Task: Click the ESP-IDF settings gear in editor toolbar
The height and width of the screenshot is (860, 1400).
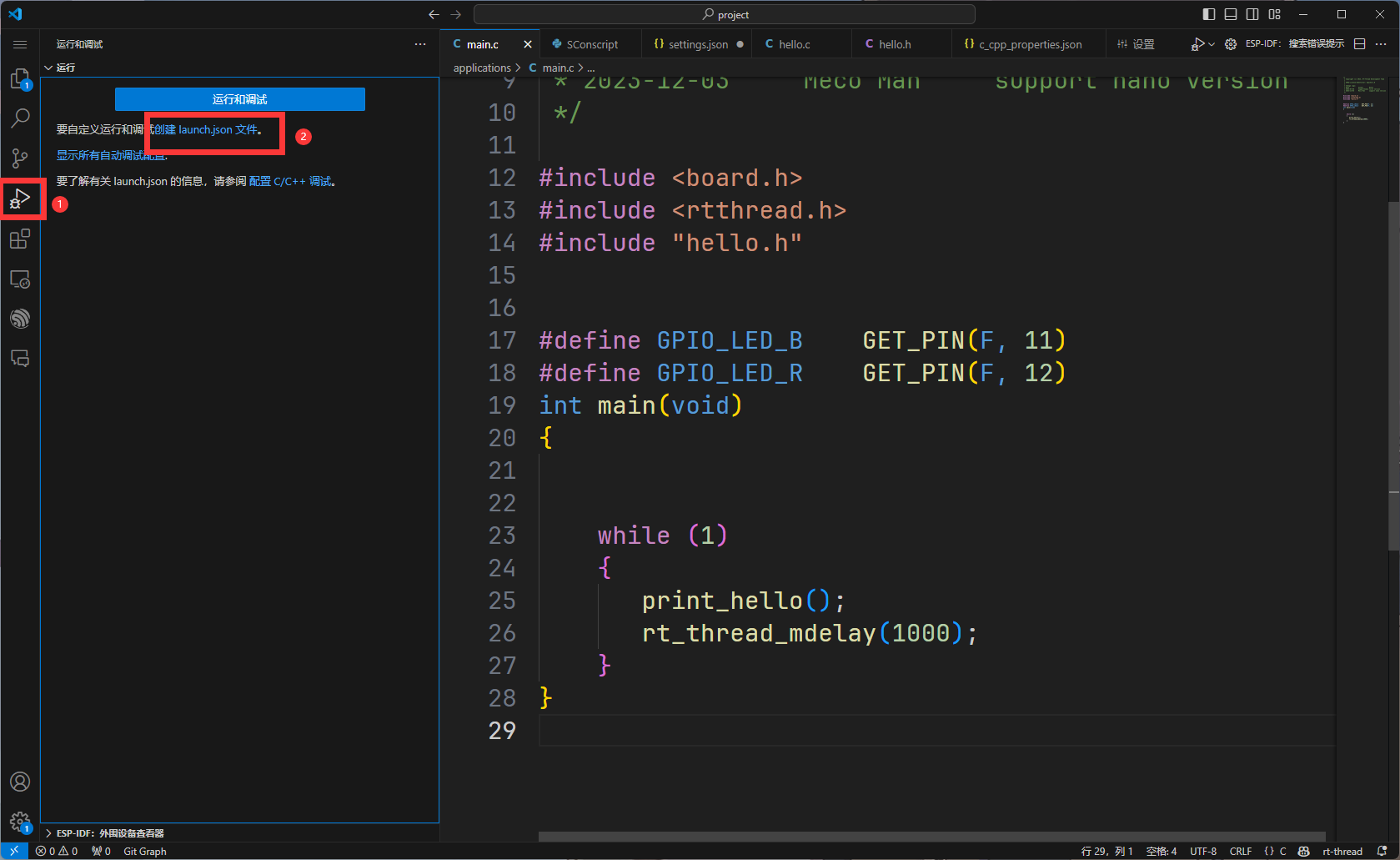Action: [1231, 44]
